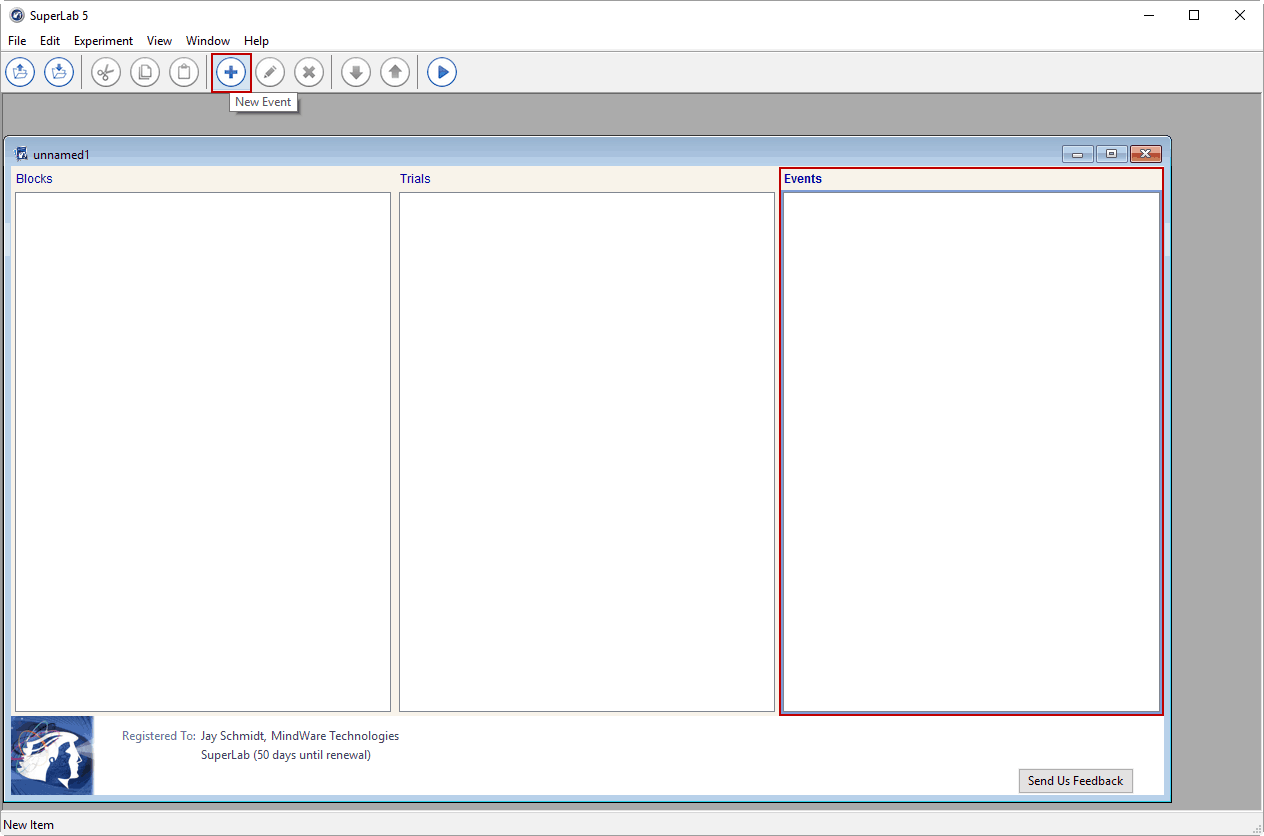Click "SuperLab (50 days until renewal)" text
The width and height of the screenshot is (1264, 836).
point(286,755)
